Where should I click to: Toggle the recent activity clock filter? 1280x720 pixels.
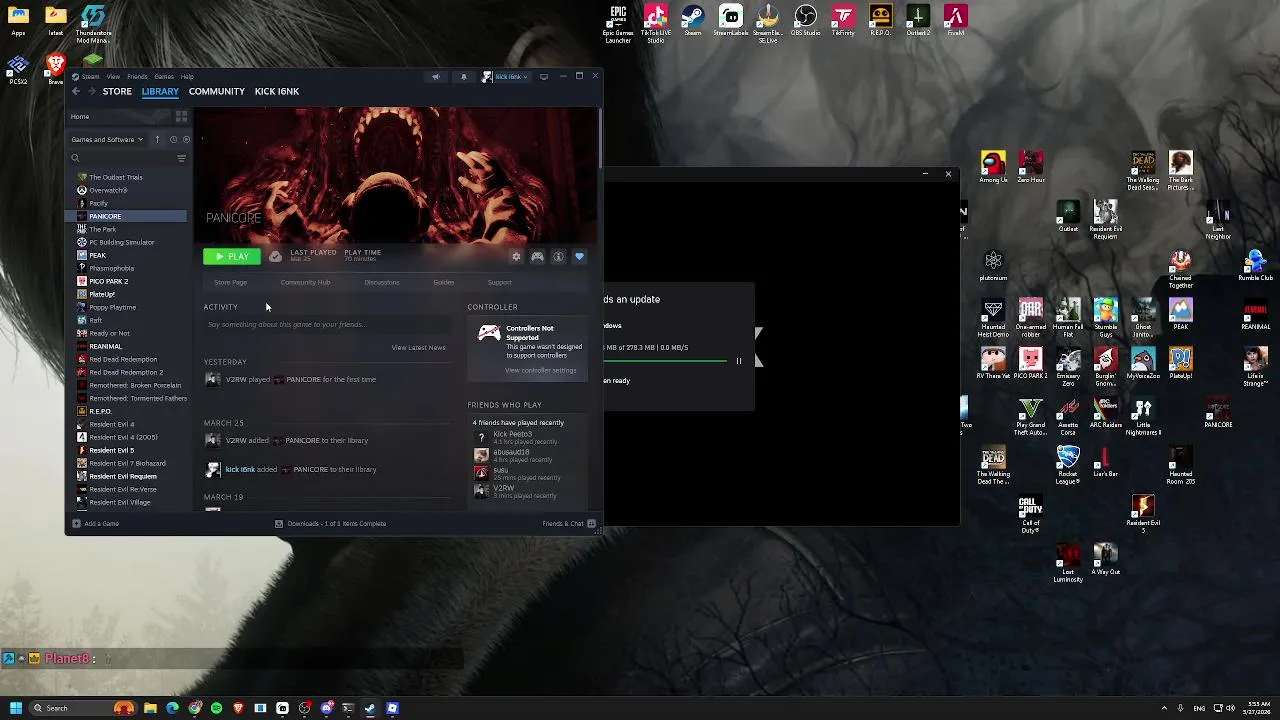pyautogui.click(x=173, y=139)
